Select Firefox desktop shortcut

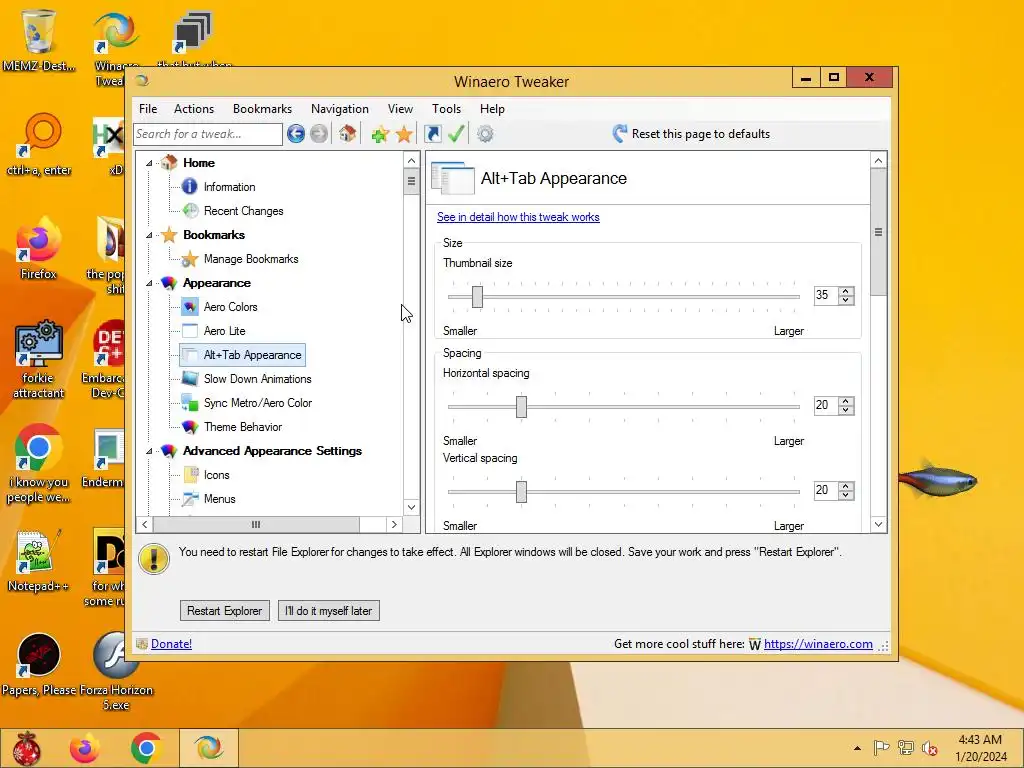pyautogui.click(x=38, y=249)
